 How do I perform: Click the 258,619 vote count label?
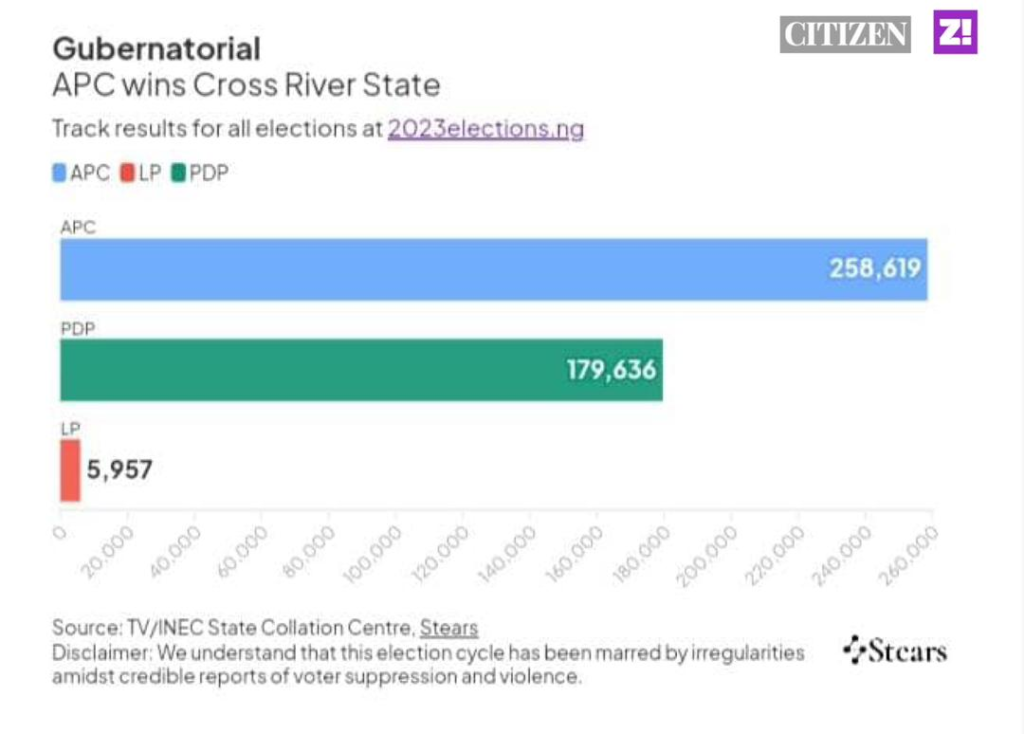[x=874, y=269]
